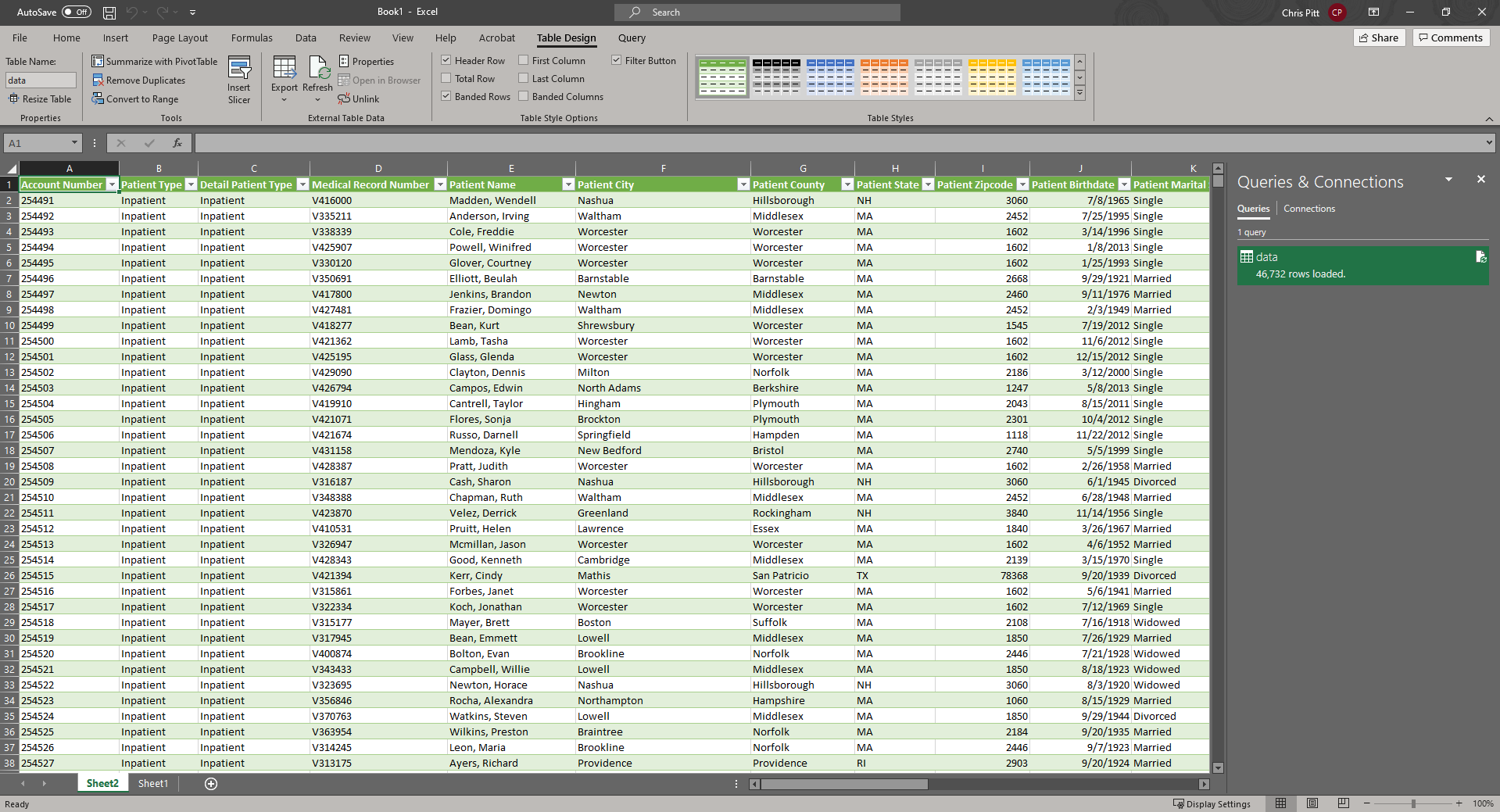Click the Share button

tap(1379, 38)
